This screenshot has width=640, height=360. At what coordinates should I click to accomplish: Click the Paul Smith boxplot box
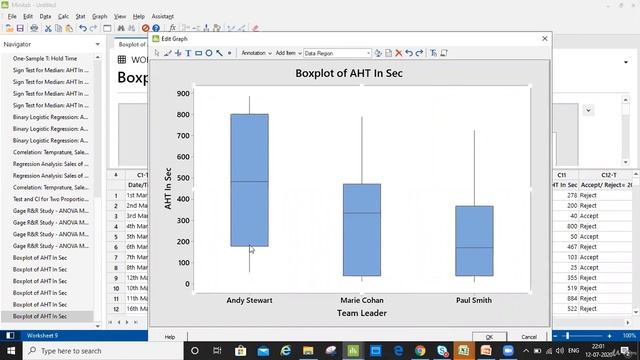(474, 241)
